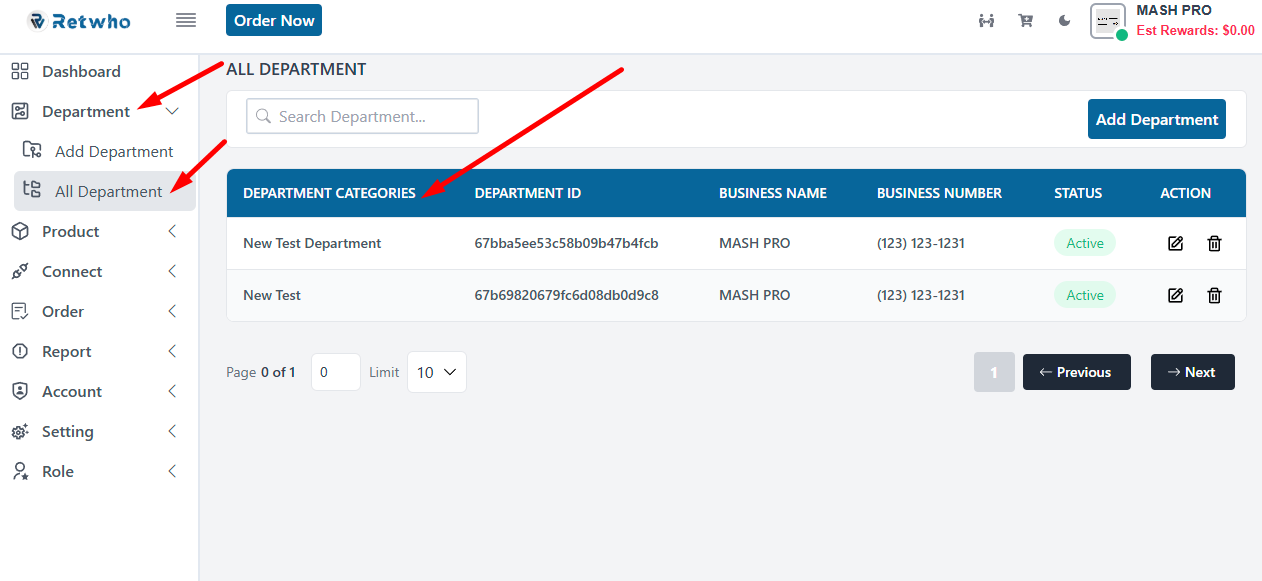Open the shopping cart icon
The height and width of the screenshot is (581, 1262).
pyautogui.click(x=1025, y=20)
